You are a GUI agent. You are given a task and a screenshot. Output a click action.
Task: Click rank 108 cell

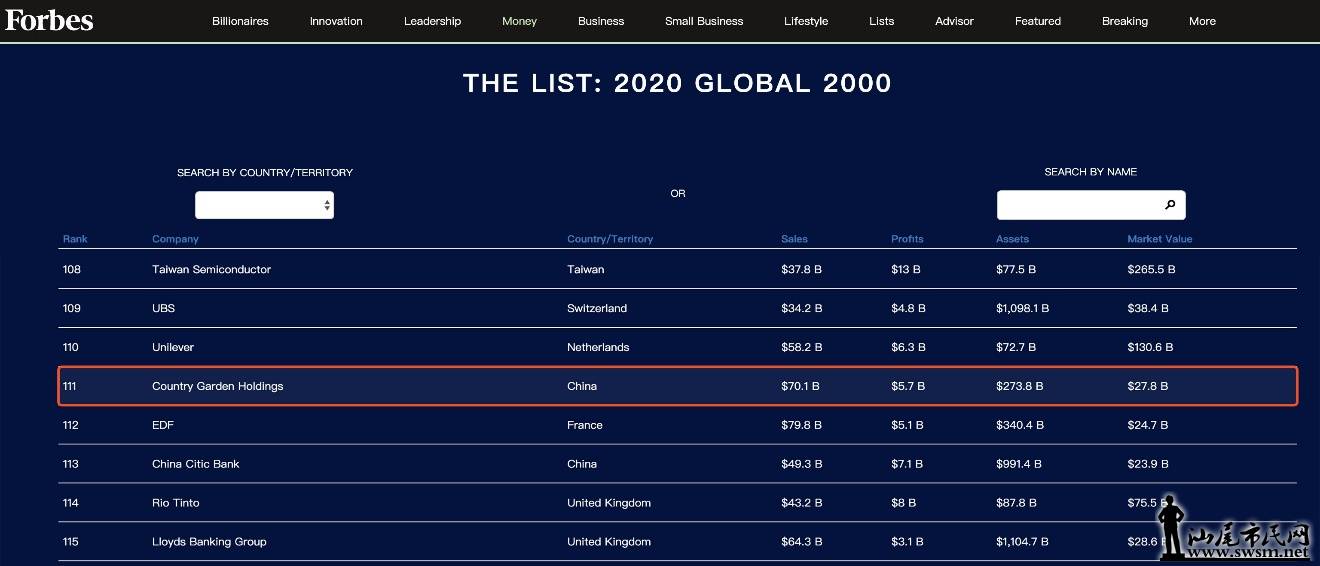[71, 269]
